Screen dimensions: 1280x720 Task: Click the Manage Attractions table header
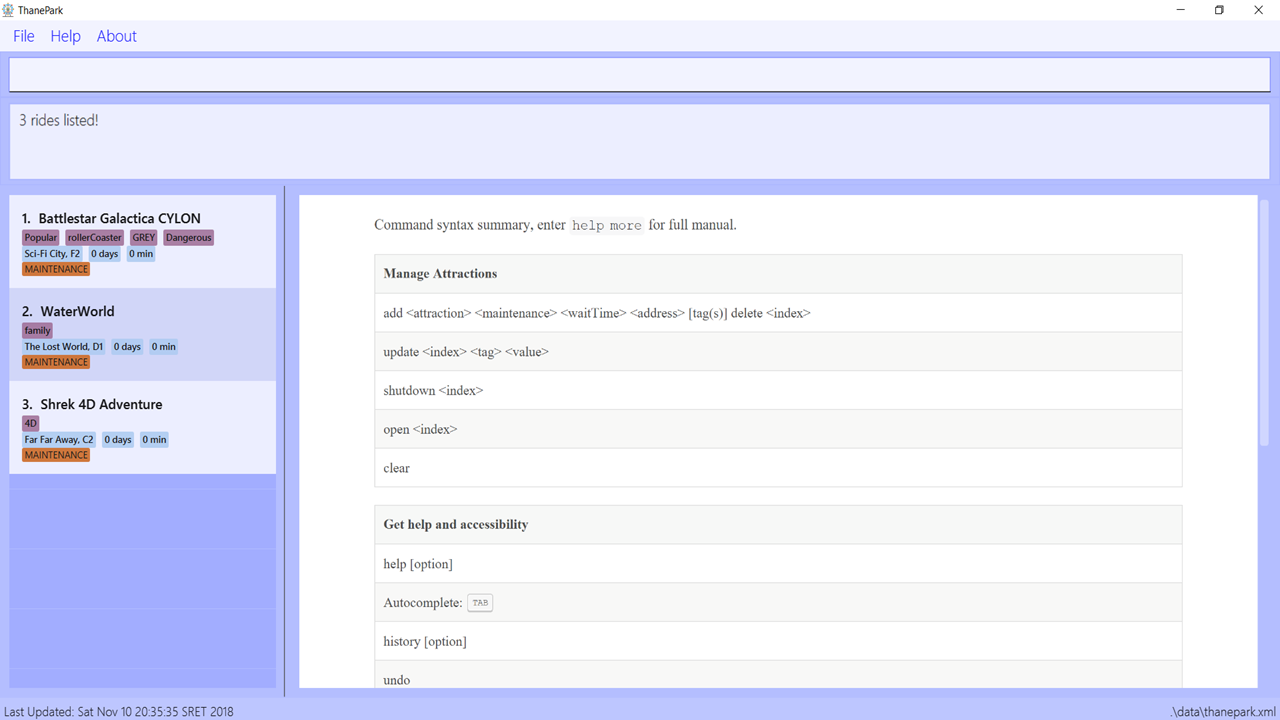click(778, 274)
